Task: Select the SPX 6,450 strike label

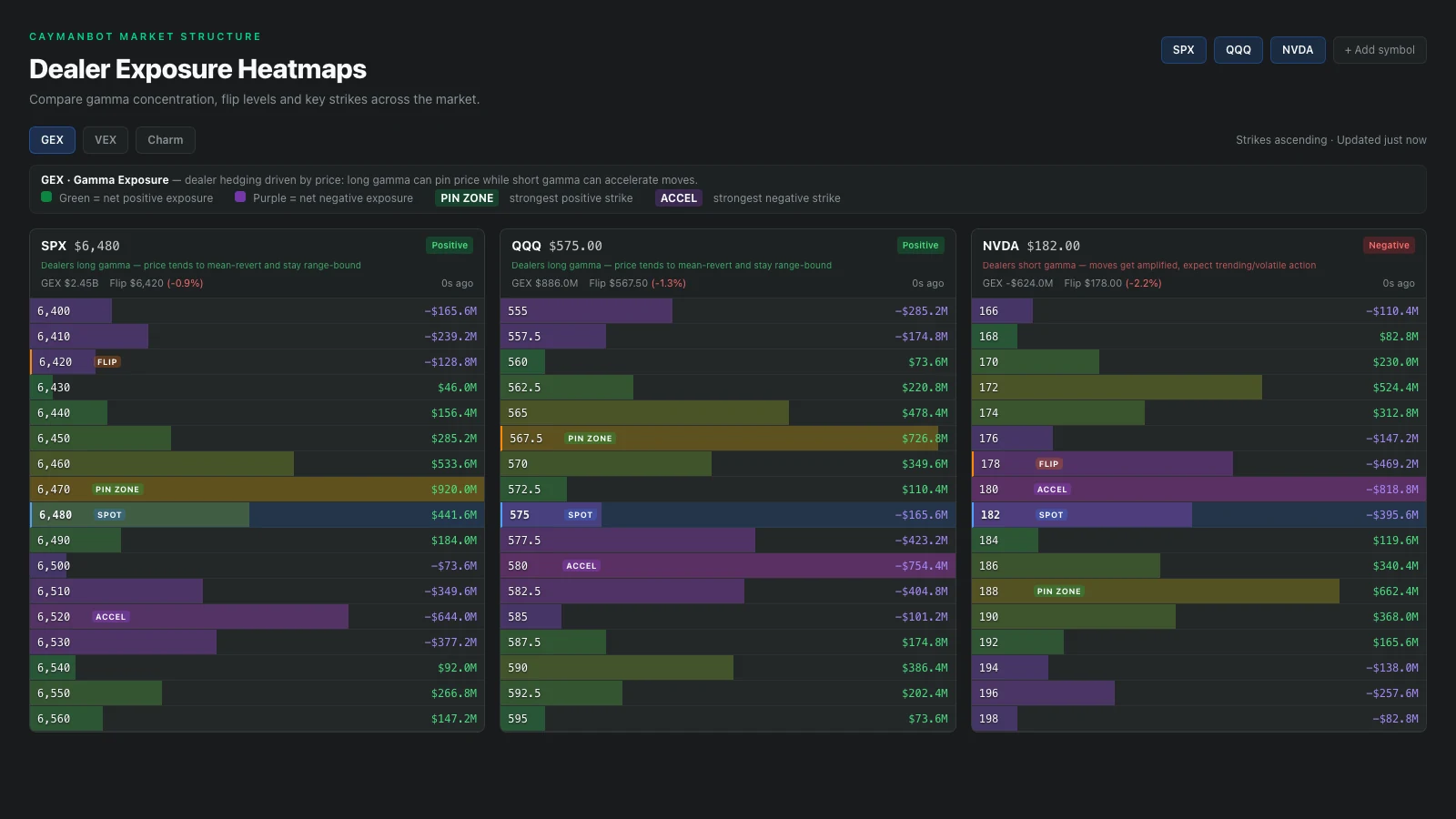Action: [54, 439]
